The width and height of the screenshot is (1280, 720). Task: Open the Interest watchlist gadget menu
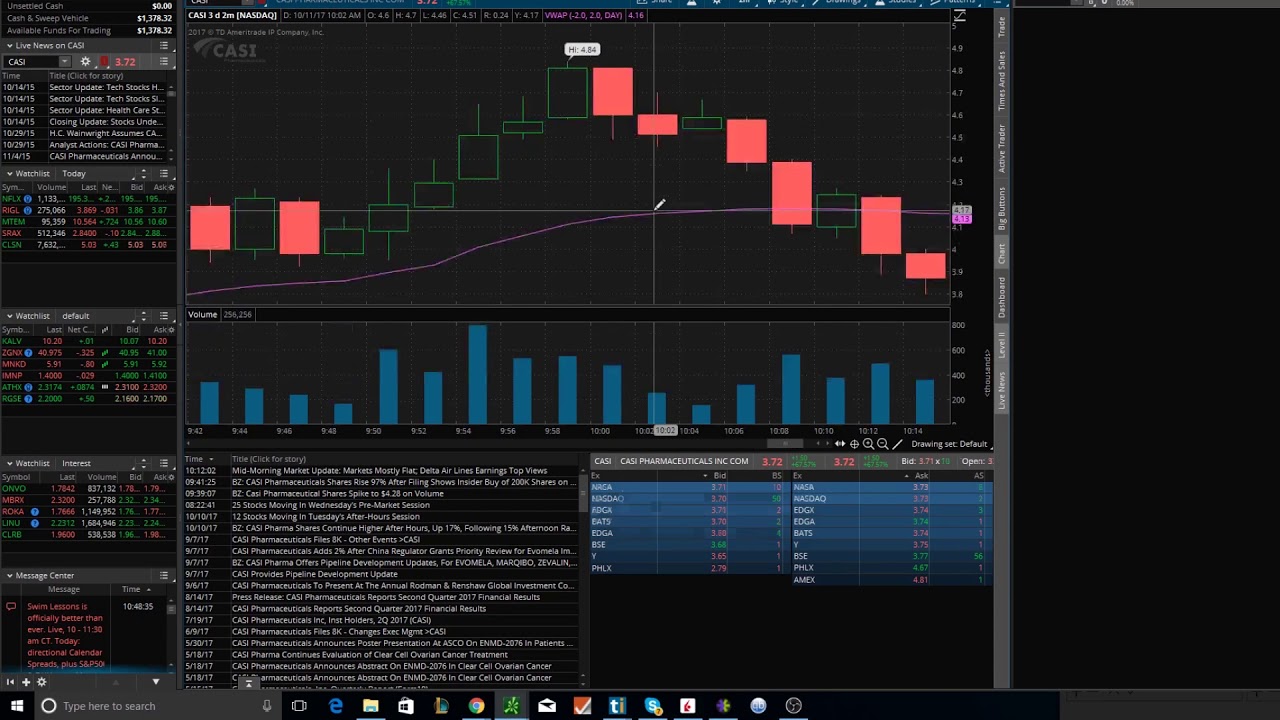pos(164,463)
